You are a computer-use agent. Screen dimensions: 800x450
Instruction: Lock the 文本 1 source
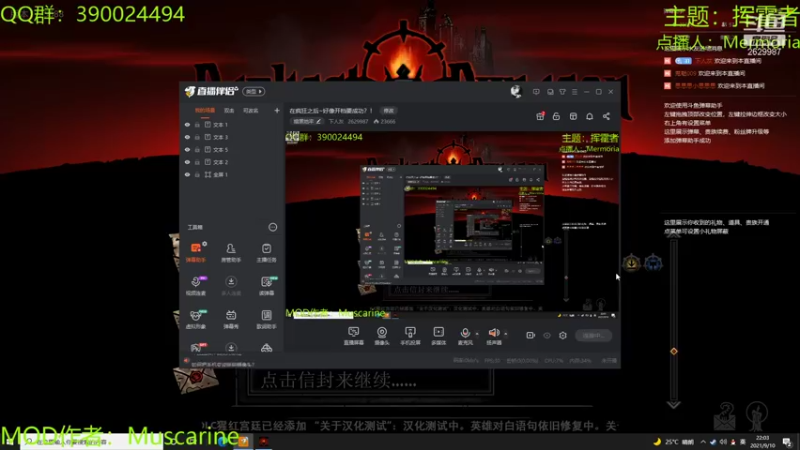tap(197, 124)
